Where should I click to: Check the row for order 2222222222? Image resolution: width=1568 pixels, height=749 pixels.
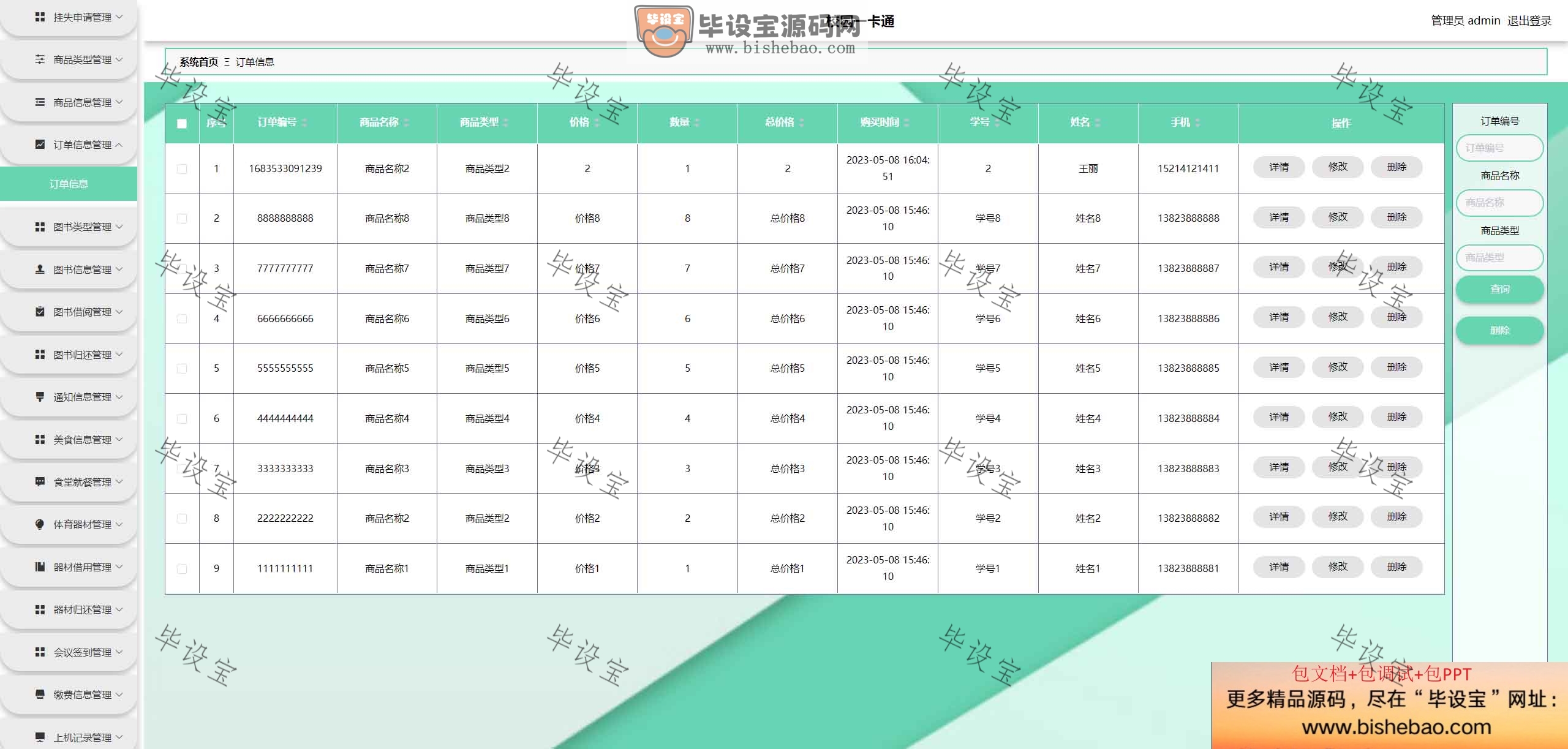[x=182, y=519]
